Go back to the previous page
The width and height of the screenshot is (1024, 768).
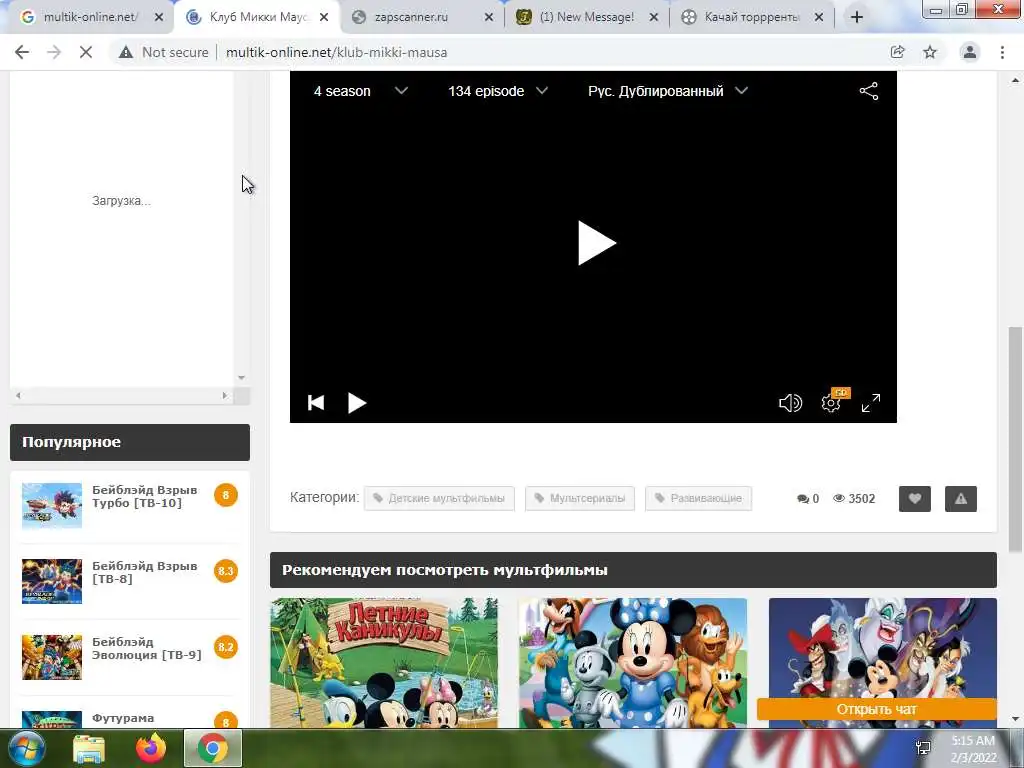[22, 52]
